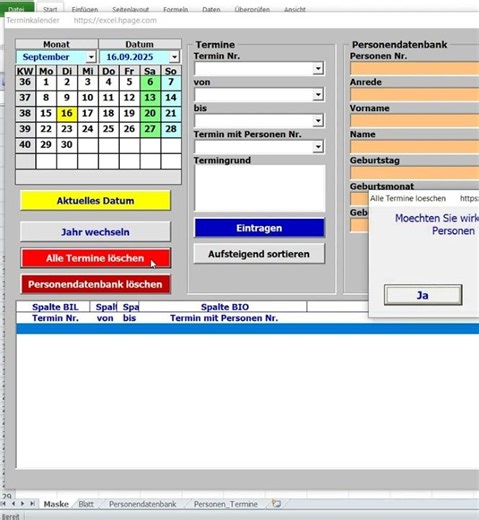Screen dimensions: 479x520
Task: Select day 30 in the calendar
Action: (67, 145)
